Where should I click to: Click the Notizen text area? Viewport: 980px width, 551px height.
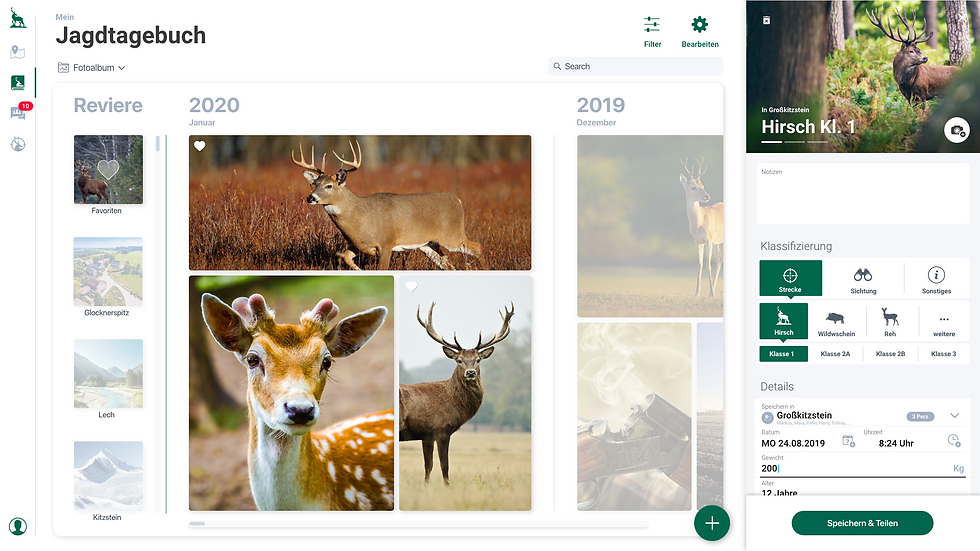(x=862, y=194)
